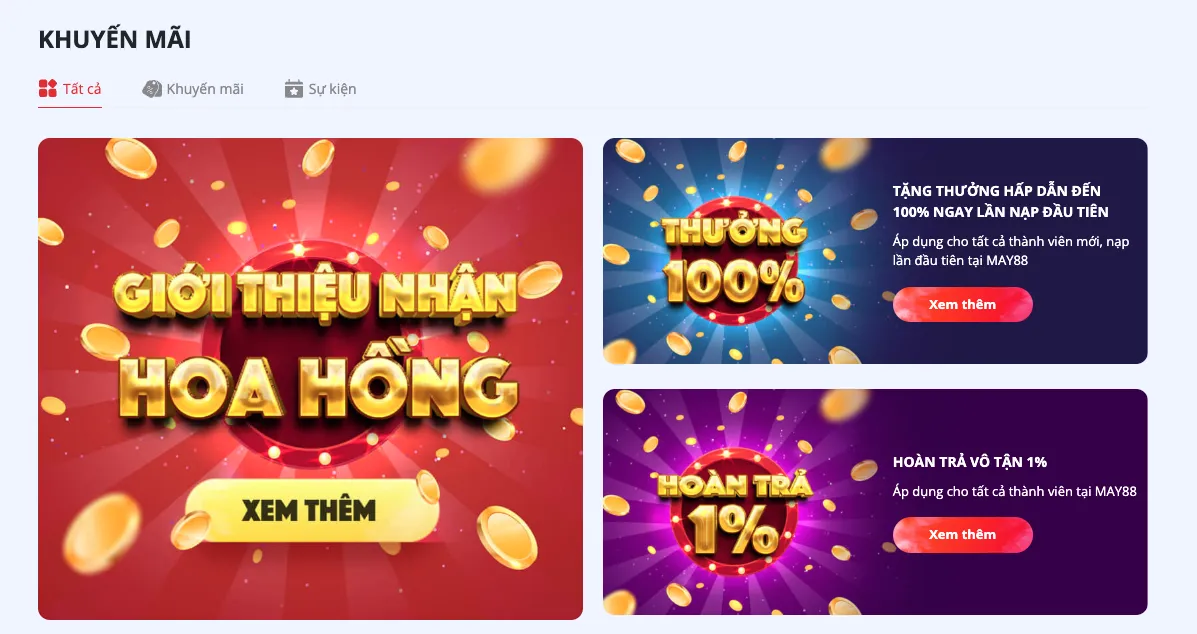The height and width of the screenshot is (634, 1197).
Task: Open the THƯỞNG 100% badge image
Action: pos(733,259)
